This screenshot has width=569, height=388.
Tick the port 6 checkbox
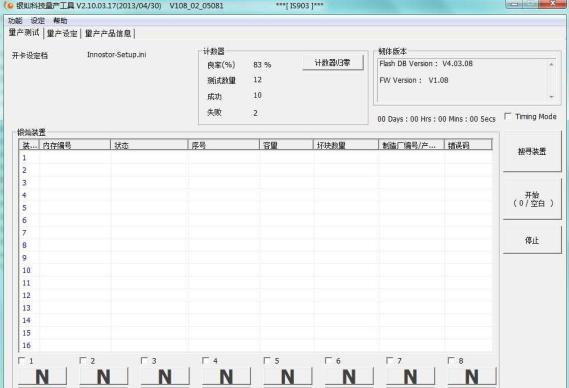[x=328, y=360]
